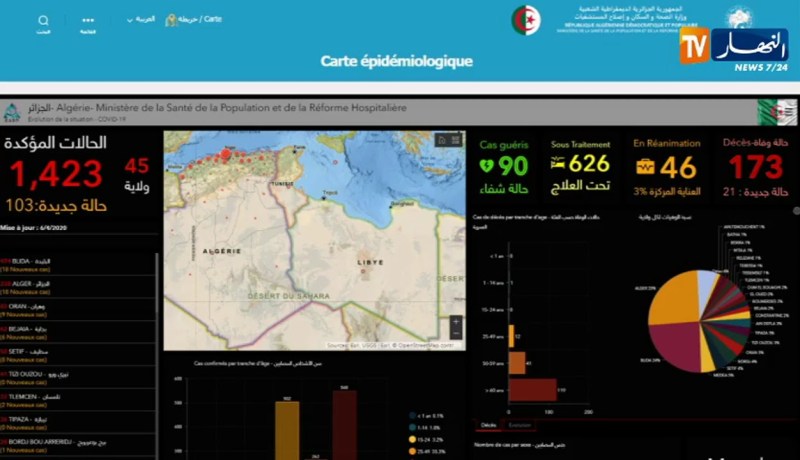Zoom out on the map with minus
800x460 pixels.
point(456,334)
